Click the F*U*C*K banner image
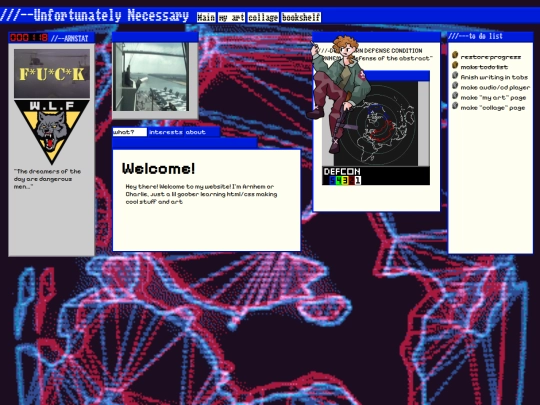This screenshot has height=405, width=540. pos(52,73)
